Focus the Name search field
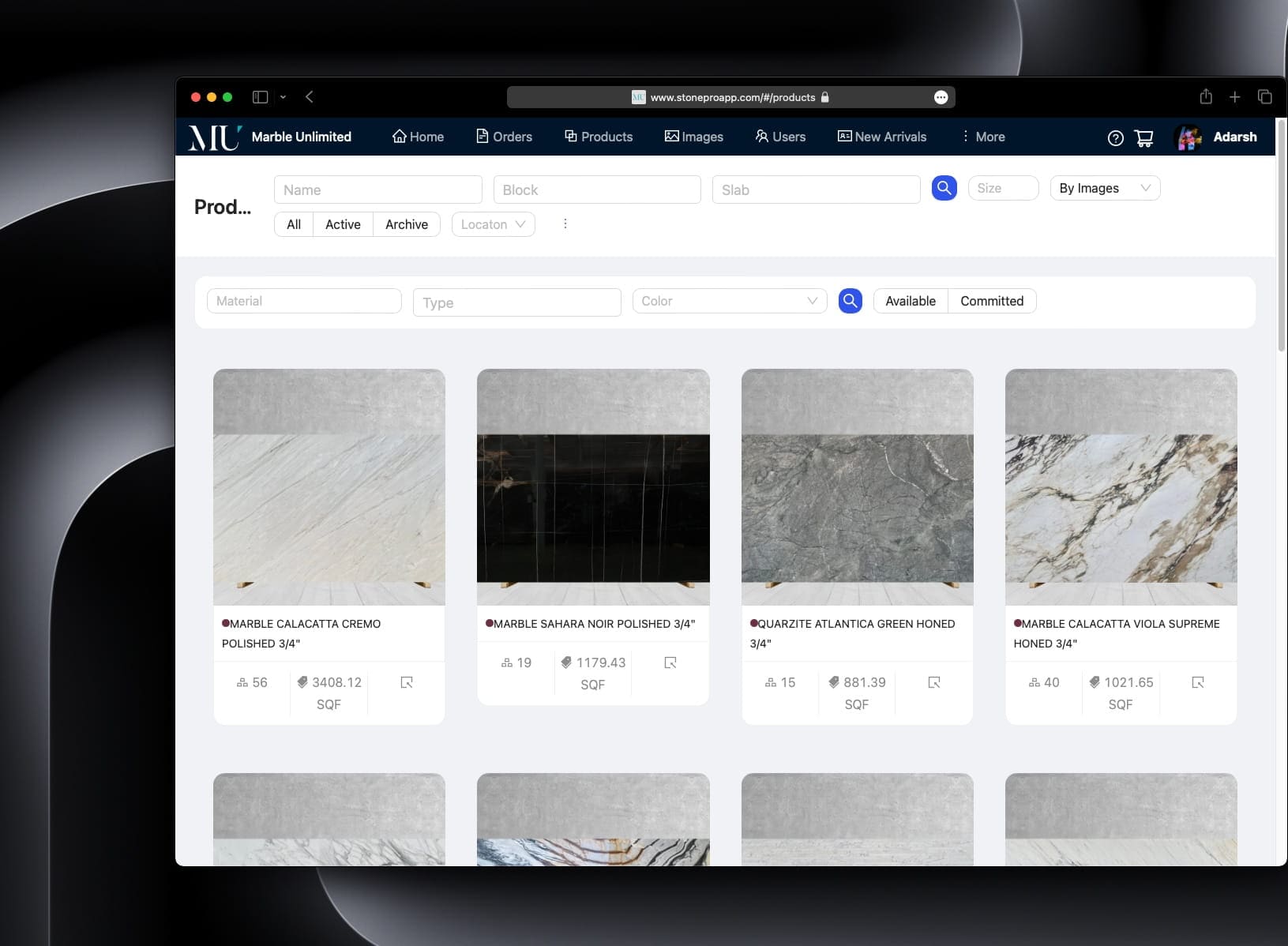 [378, 190]
